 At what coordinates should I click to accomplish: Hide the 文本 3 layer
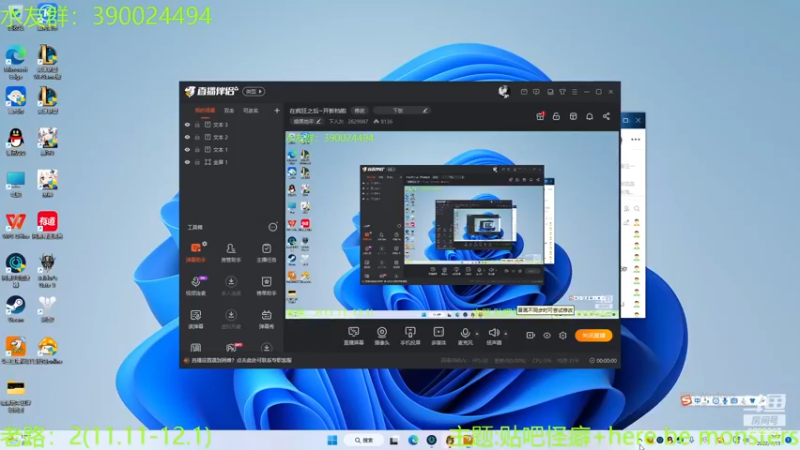pyautogui.click(x=187, y=124)
